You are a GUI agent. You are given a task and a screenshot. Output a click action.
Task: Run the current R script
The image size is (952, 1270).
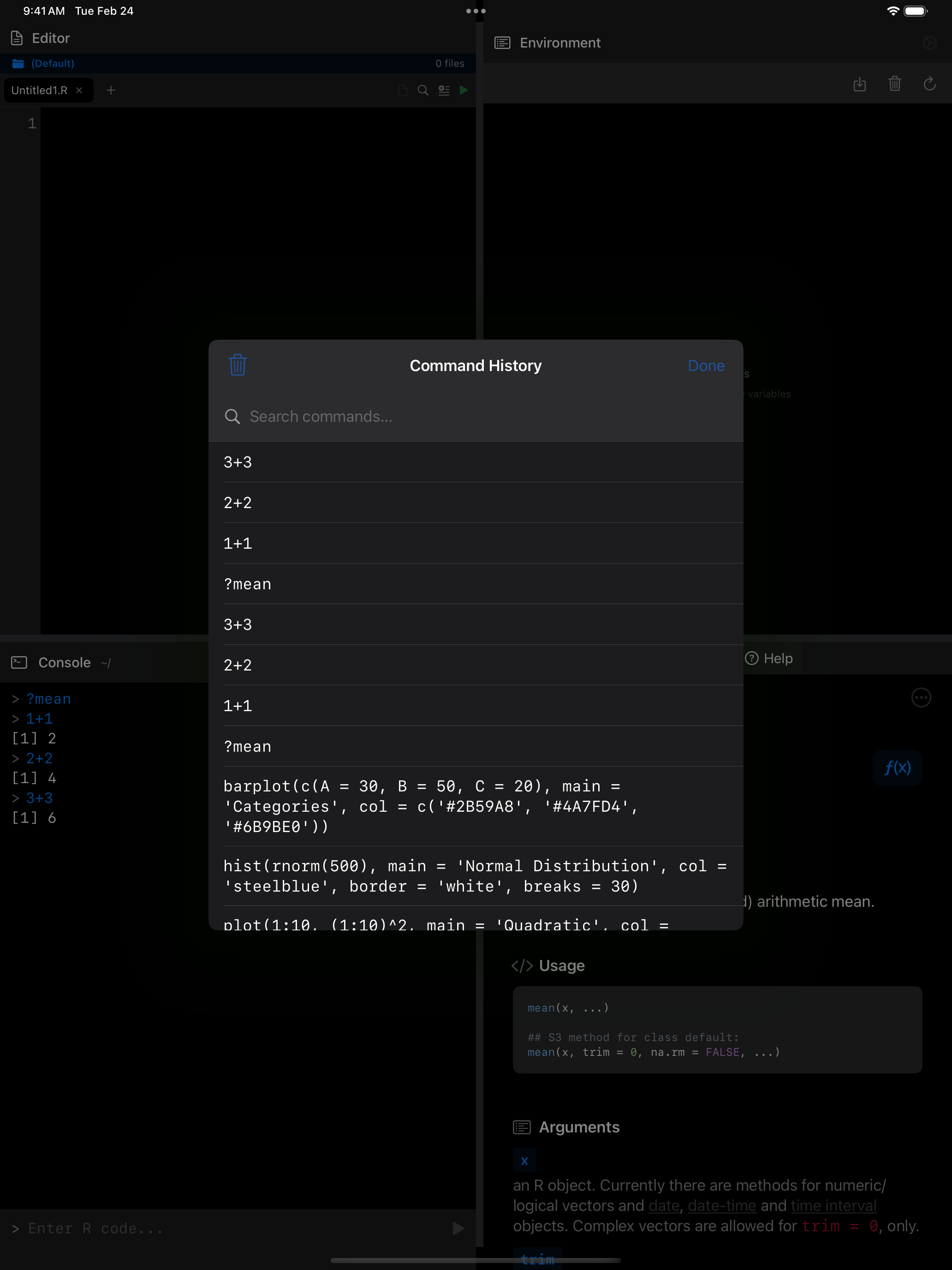tap(464, 90)
